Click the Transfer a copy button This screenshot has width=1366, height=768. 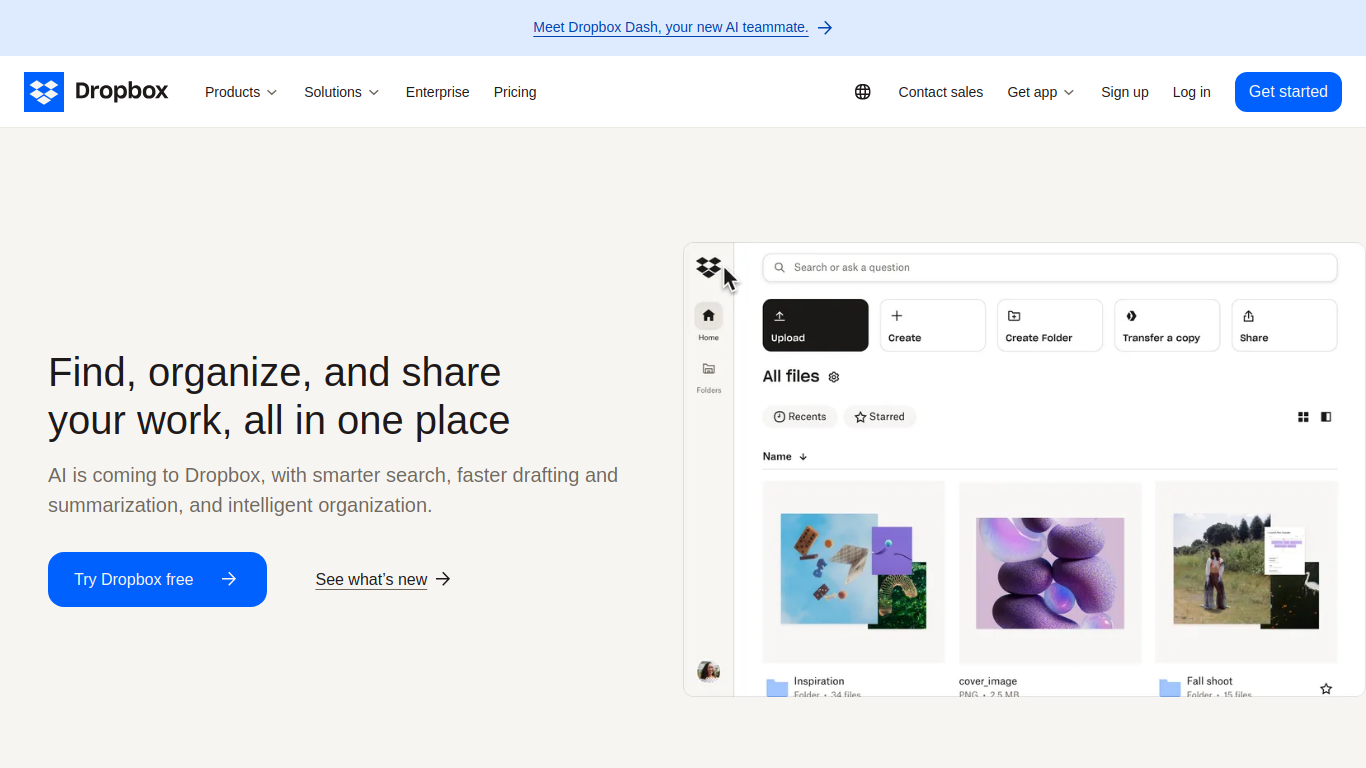click(x=1167, y=325)
